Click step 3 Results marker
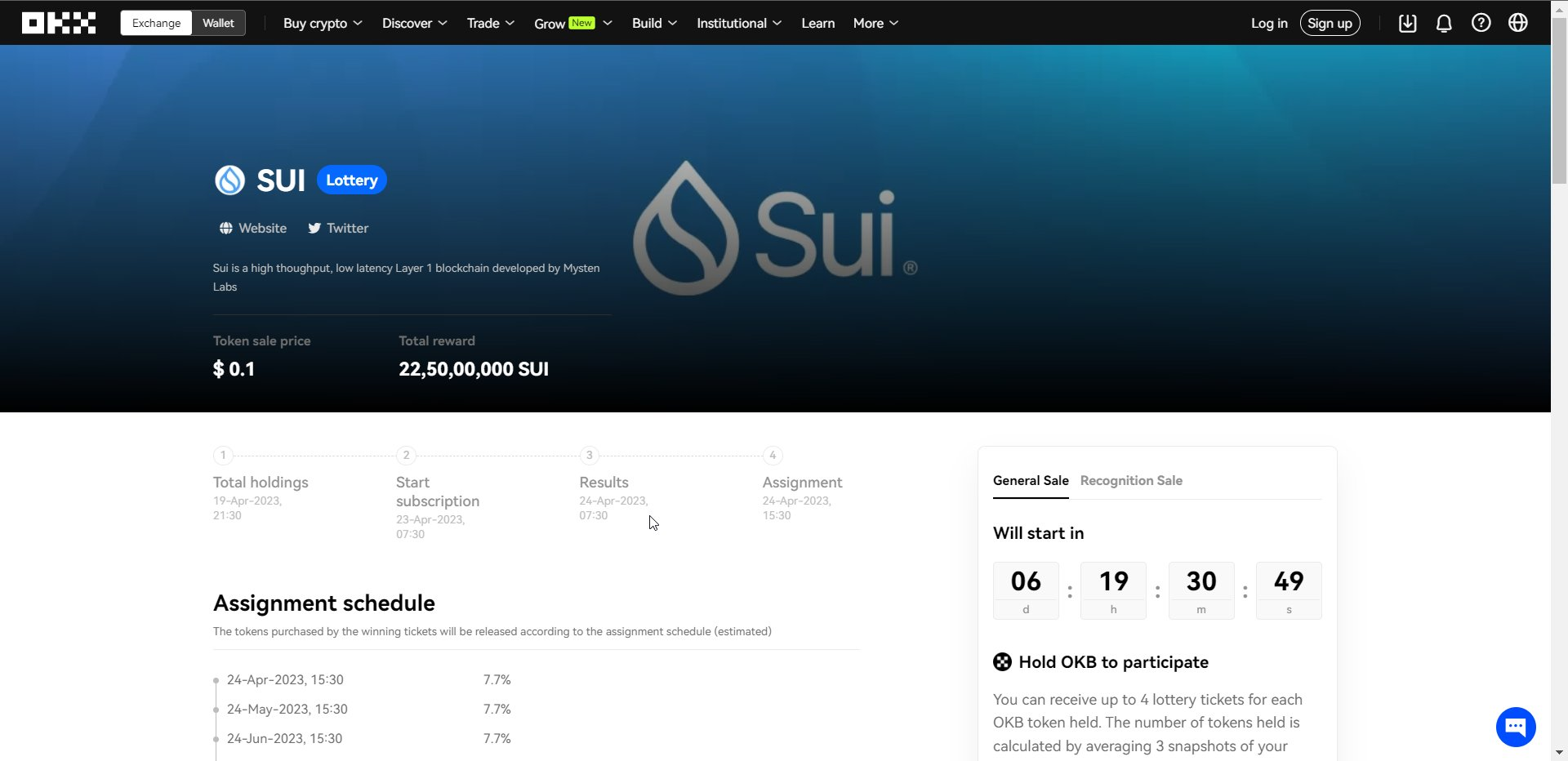The width and height of the screenshot is (1568, 761). tap(589, 455)
